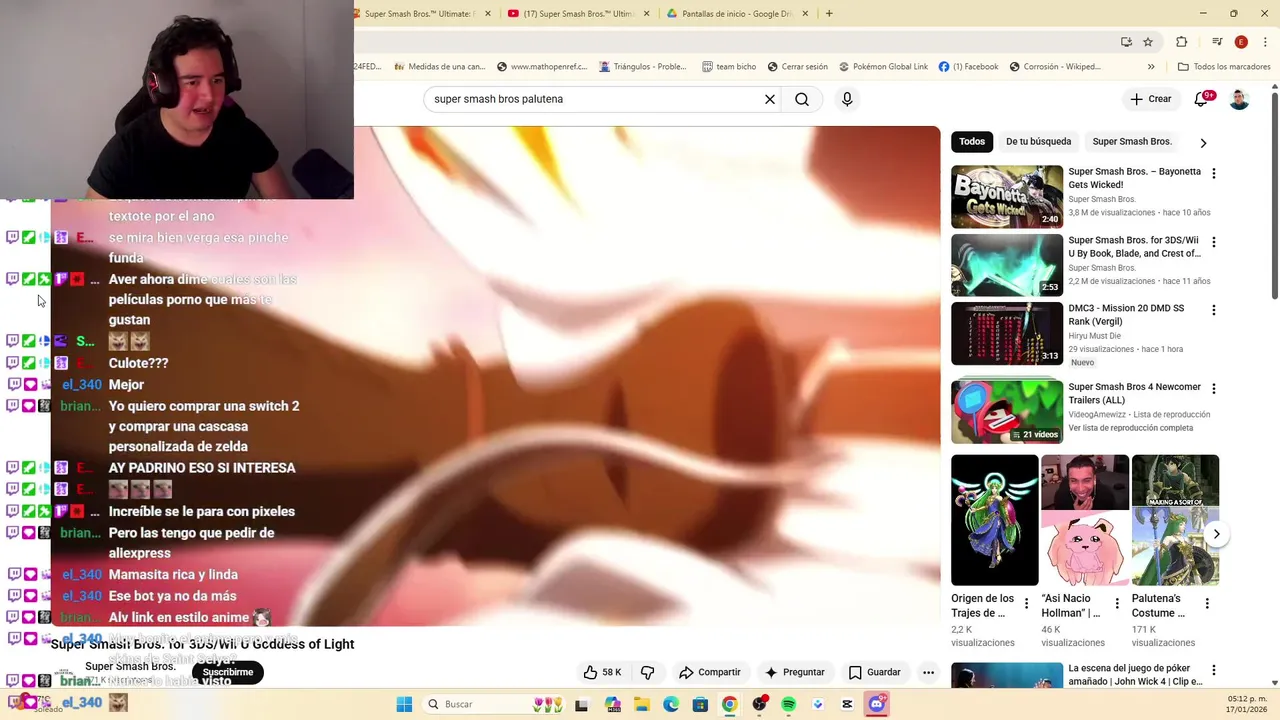This screenshot has height=720, width=1280.
Task: Open By Book, Blade, and Crest video thumbnail
Action: point(1007,265)
